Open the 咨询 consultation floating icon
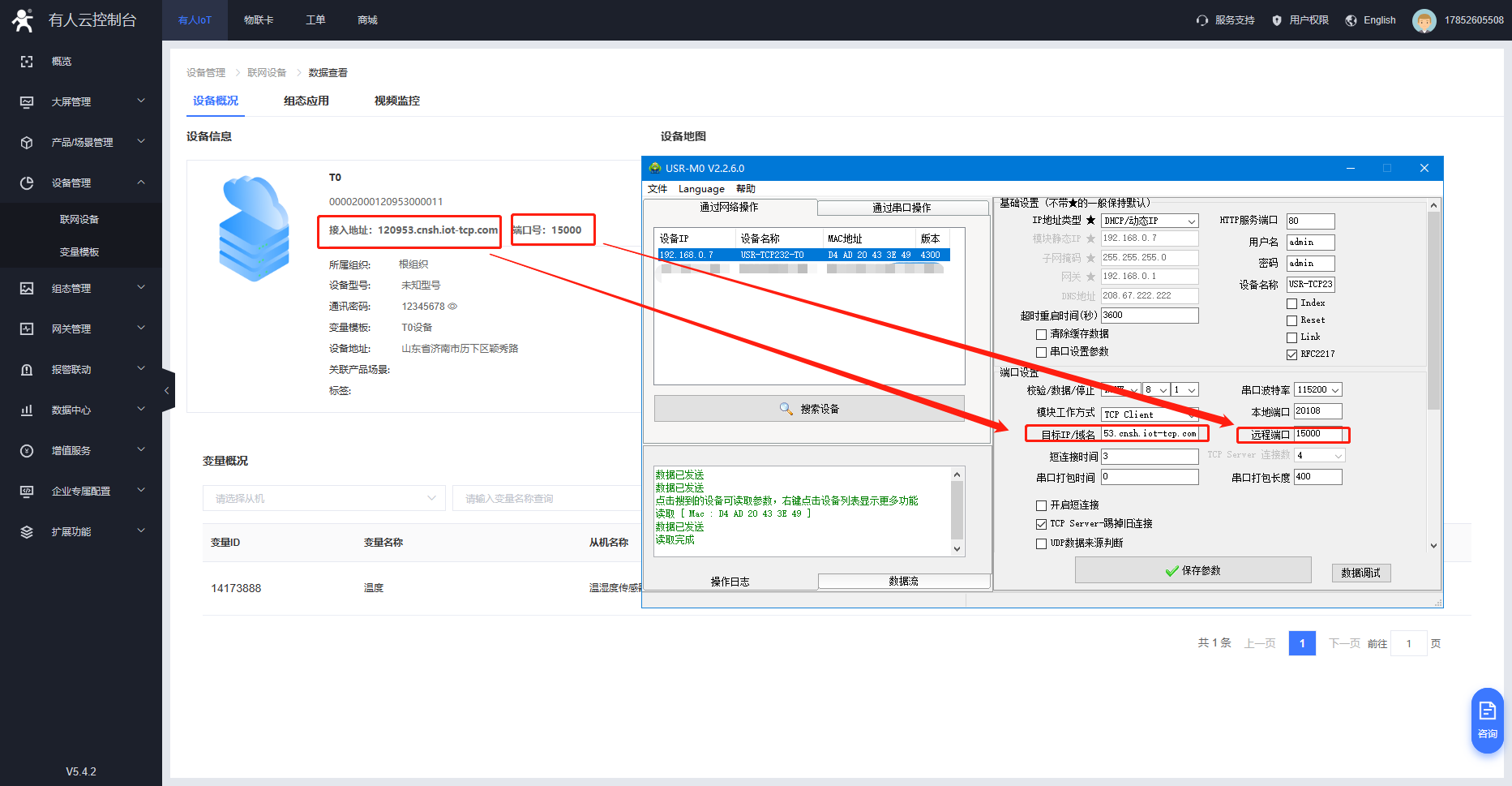The image size is (1512, 786). pyautogui.click(x=1487, y=719)
